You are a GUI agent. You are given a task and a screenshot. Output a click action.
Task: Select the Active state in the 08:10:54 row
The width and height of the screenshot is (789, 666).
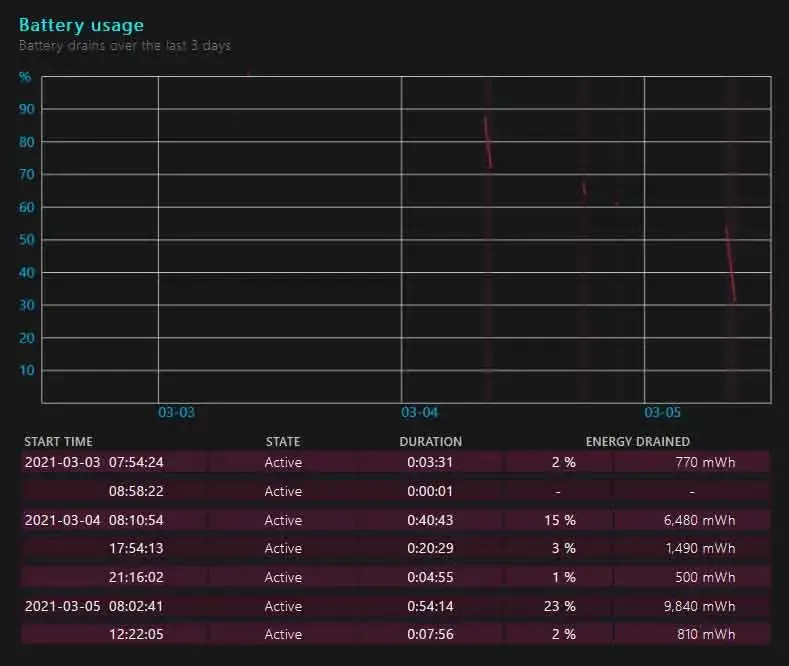tap(283, 520)
